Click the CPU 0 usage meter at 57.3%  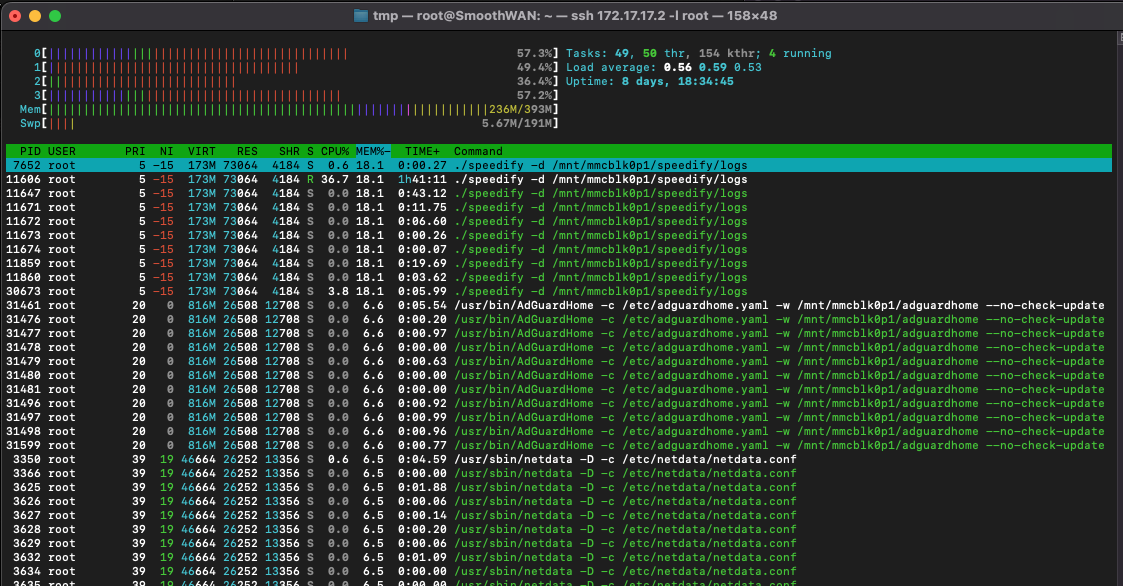pos(296,54)
